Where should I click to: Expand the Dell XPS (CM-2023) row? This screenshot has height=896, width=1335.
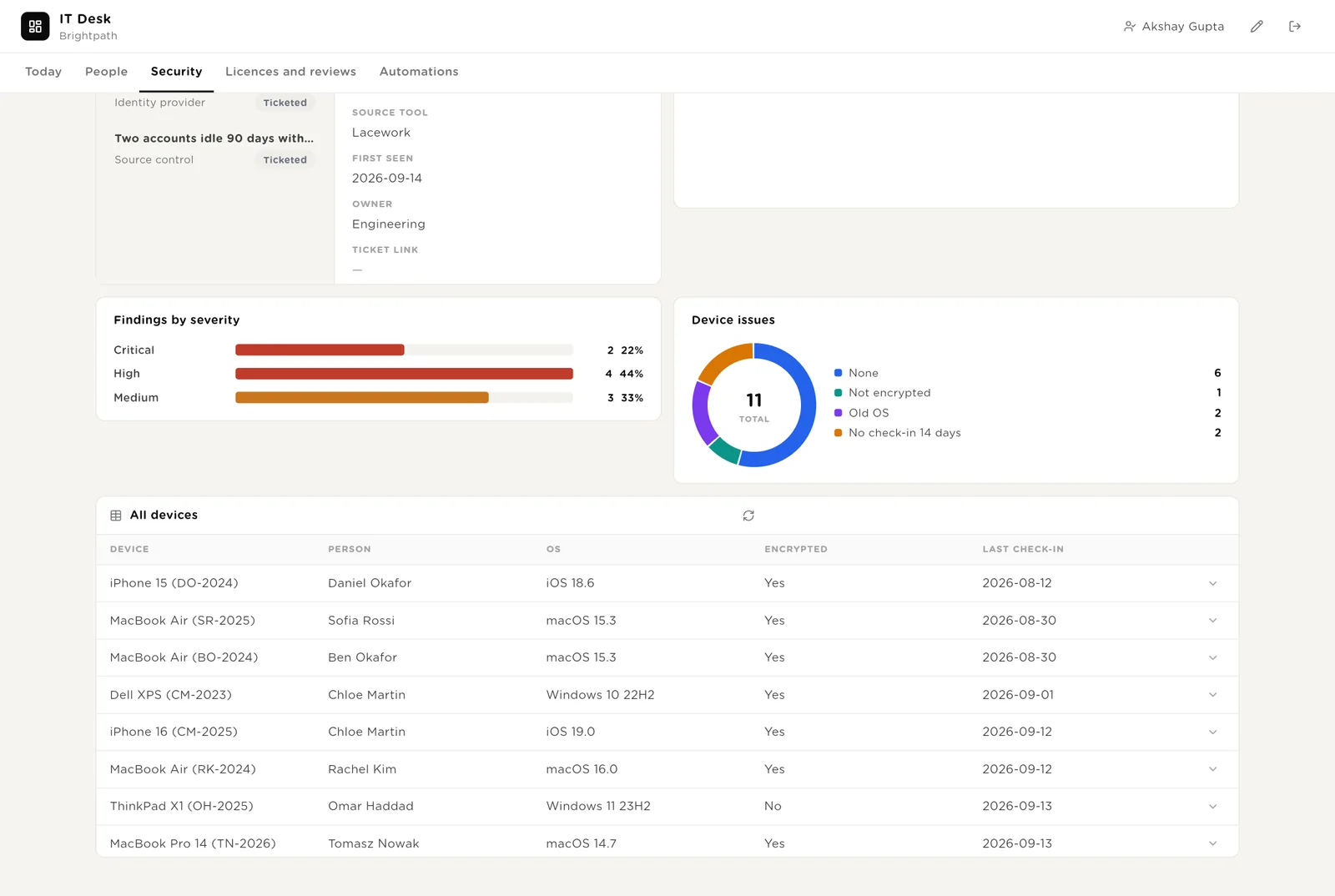pos(1212,695)
